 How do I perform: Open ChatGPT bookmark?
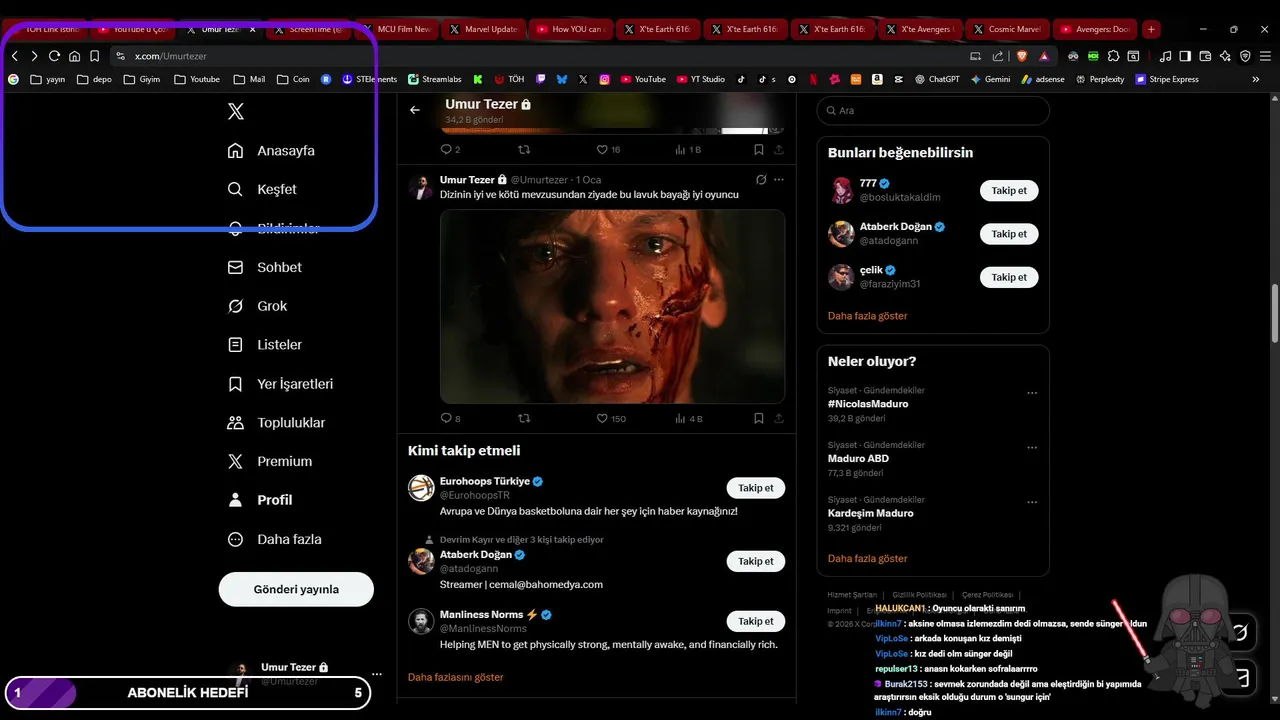coord(938,79)
